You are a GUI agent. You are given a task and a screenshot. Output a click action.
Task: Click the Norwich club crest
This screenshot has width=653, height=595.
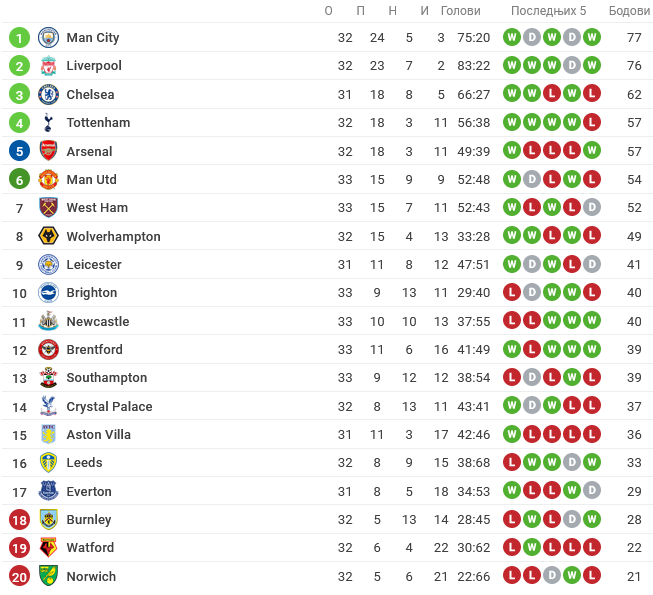[48, 577]
